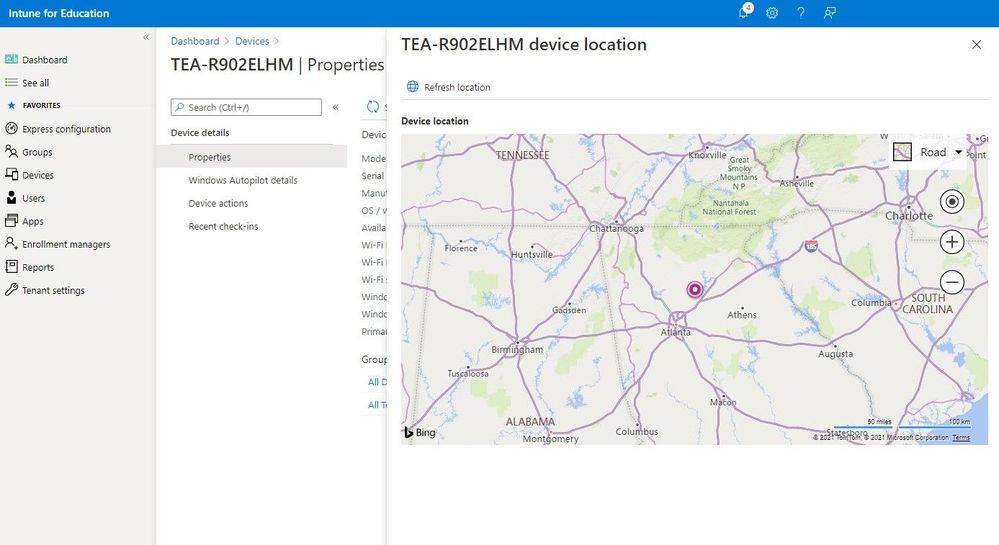Collapse the left navigation sidebar

click(146, 38)
